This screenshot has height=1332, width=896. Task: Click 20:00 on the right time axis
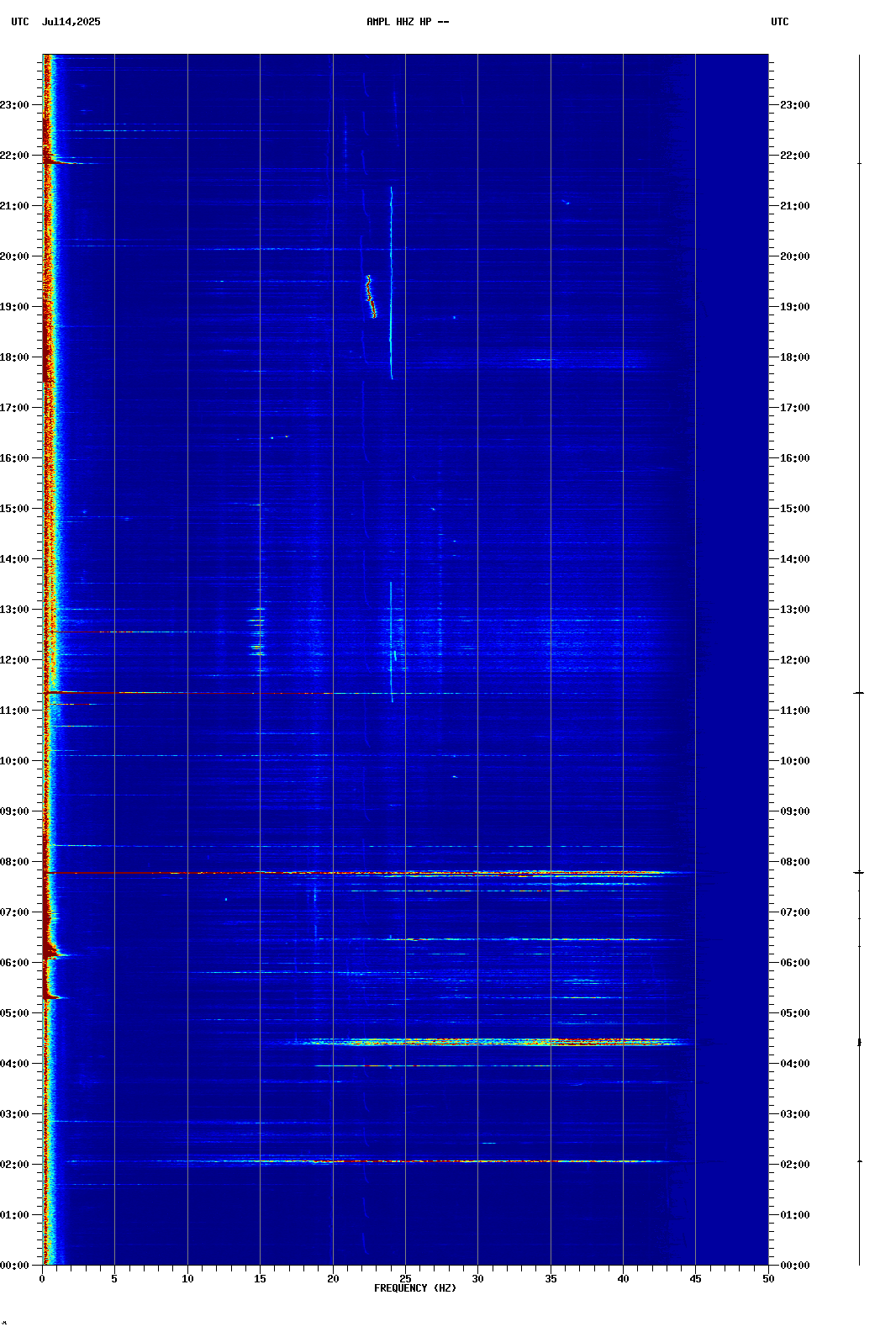click(x=795, y=256)
